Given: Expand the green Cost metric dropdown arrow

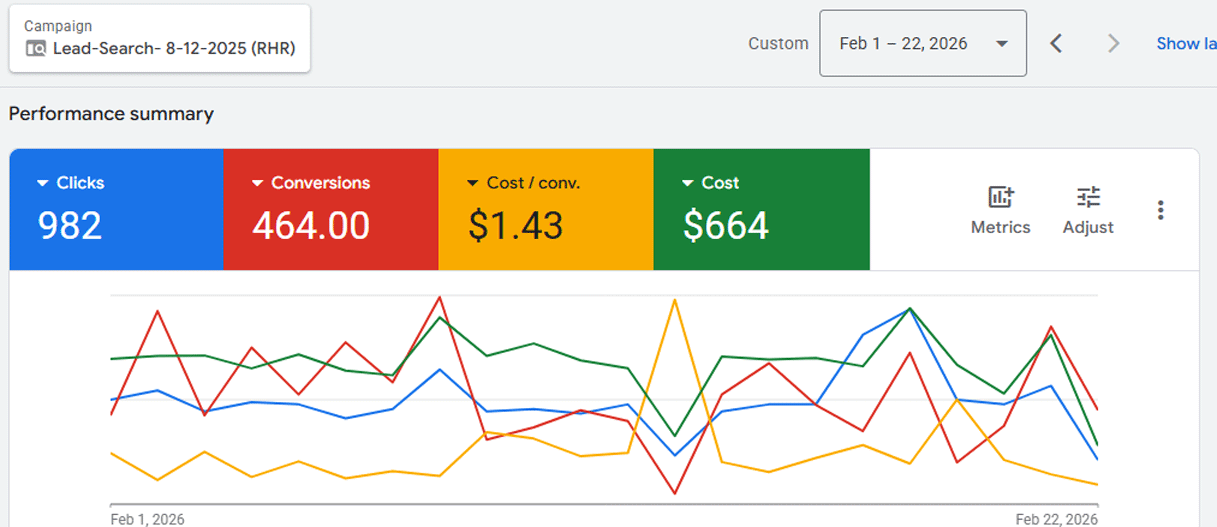Looking at the screenshot, I should [687, 183].
